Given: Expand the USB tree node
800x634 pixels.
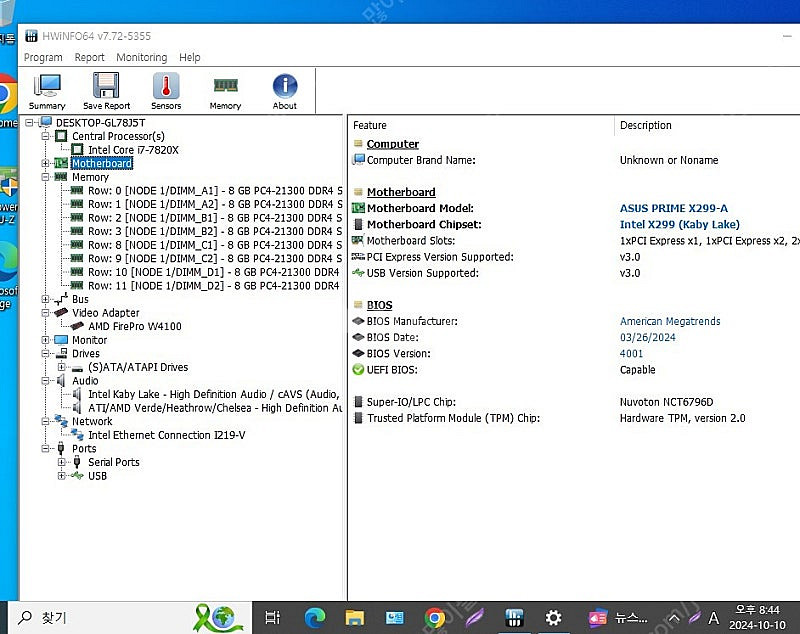Looking at the screenshot, I should pos(62,475).
